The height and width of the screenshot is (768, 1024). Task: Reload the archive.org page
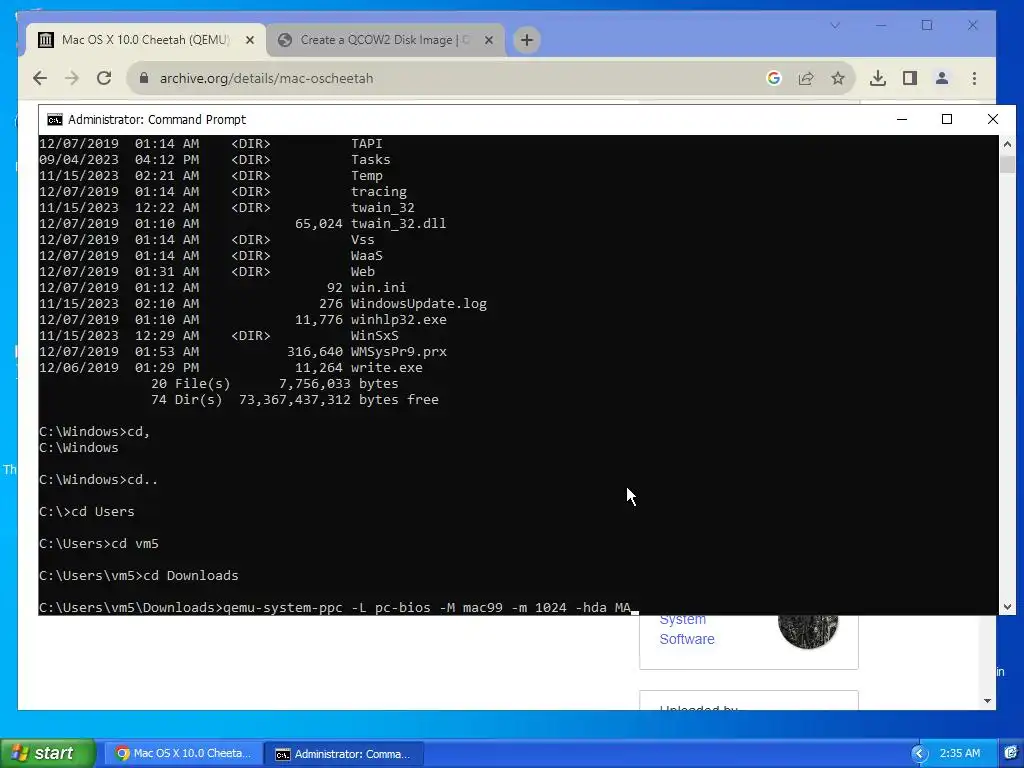pos(104,78)
